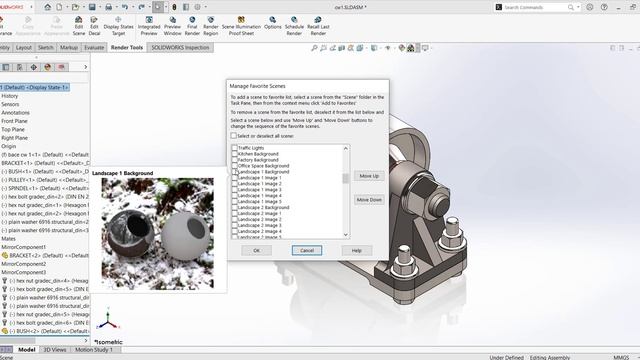Viewport: 640px width, 360px height.
Task: Open dropdown arrow next to Open folder
Action: (83, 7)
